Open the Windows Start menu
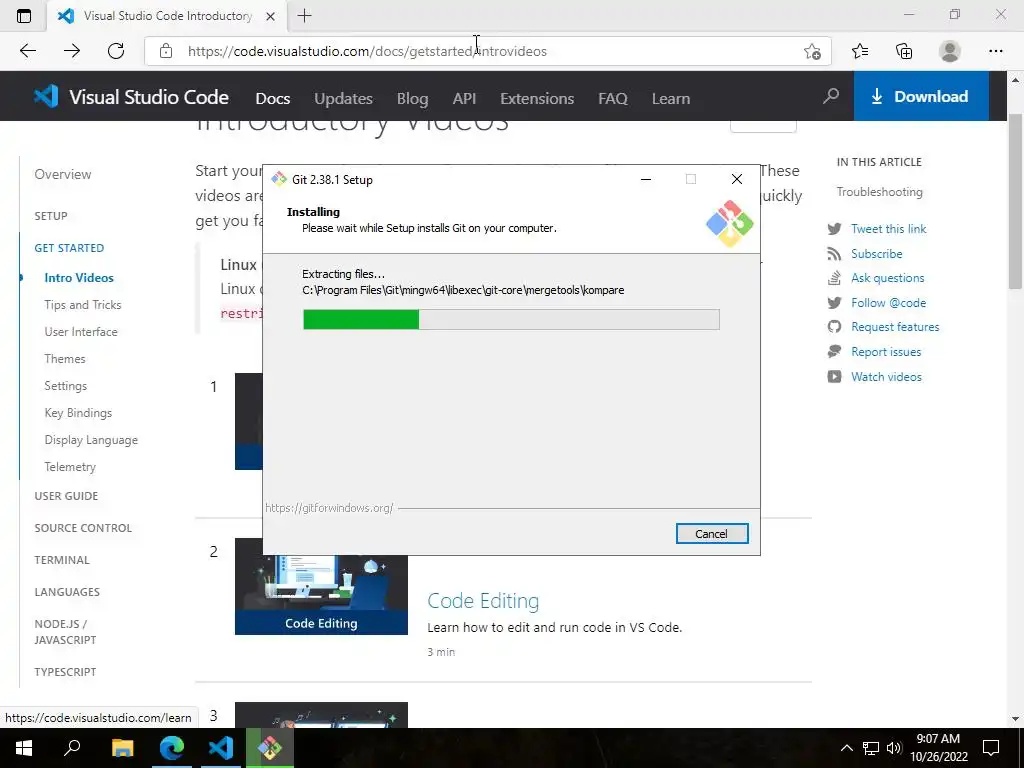 click(x=24, y=748)
